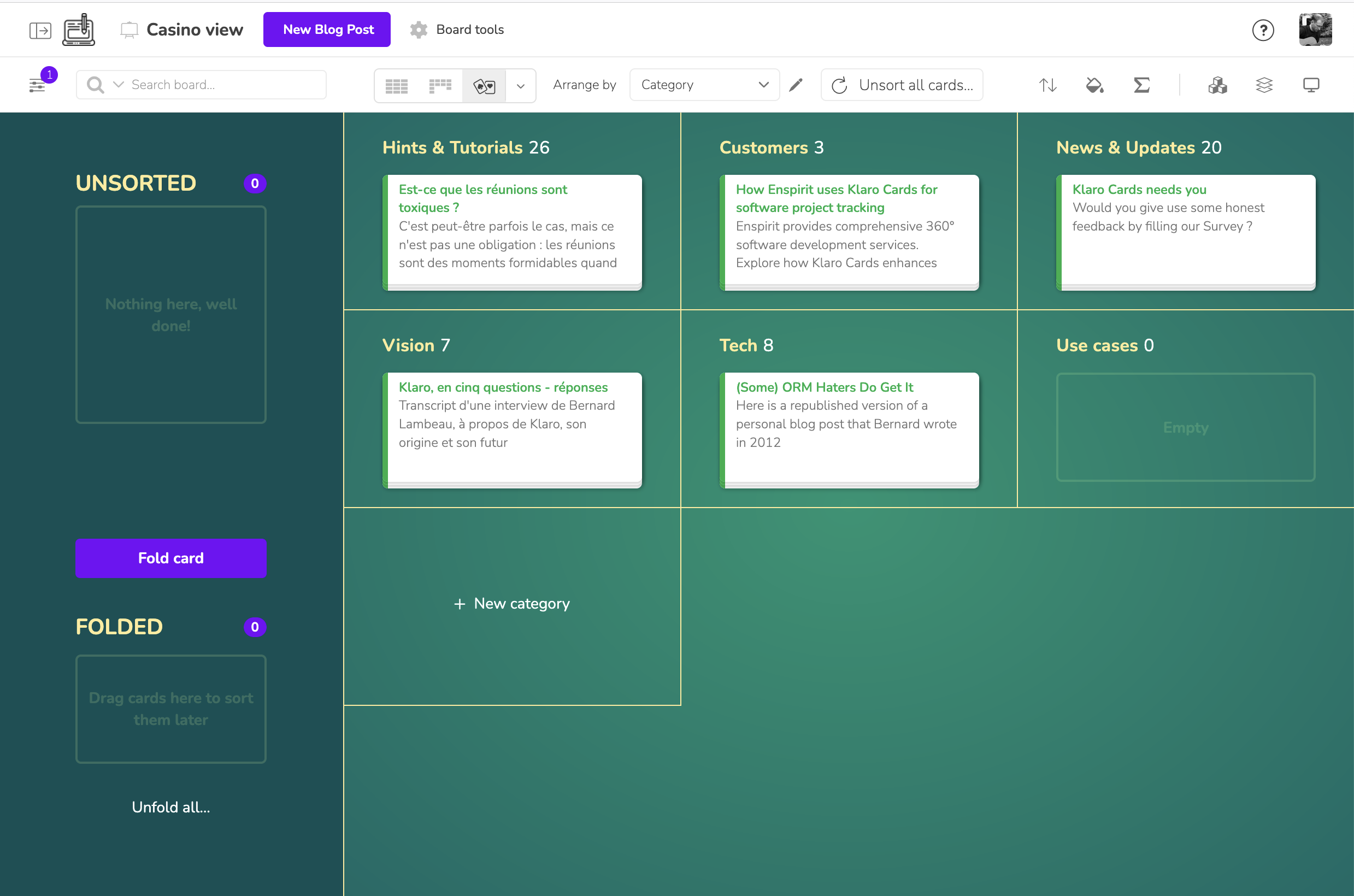The height and width of the screenshot is (896, 1354).
Task: Click the Use cases category heading
Action: tap(1097, 345)
